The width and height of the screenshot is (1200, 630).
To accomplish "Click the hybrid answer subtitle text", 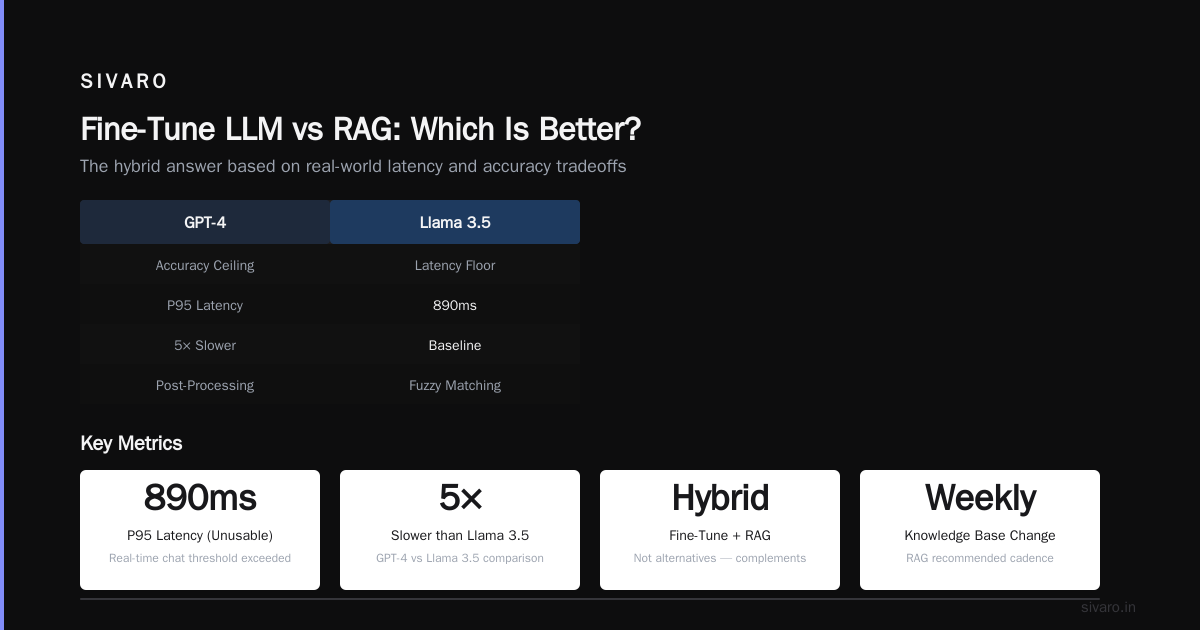I will click(x=353, y=166).
